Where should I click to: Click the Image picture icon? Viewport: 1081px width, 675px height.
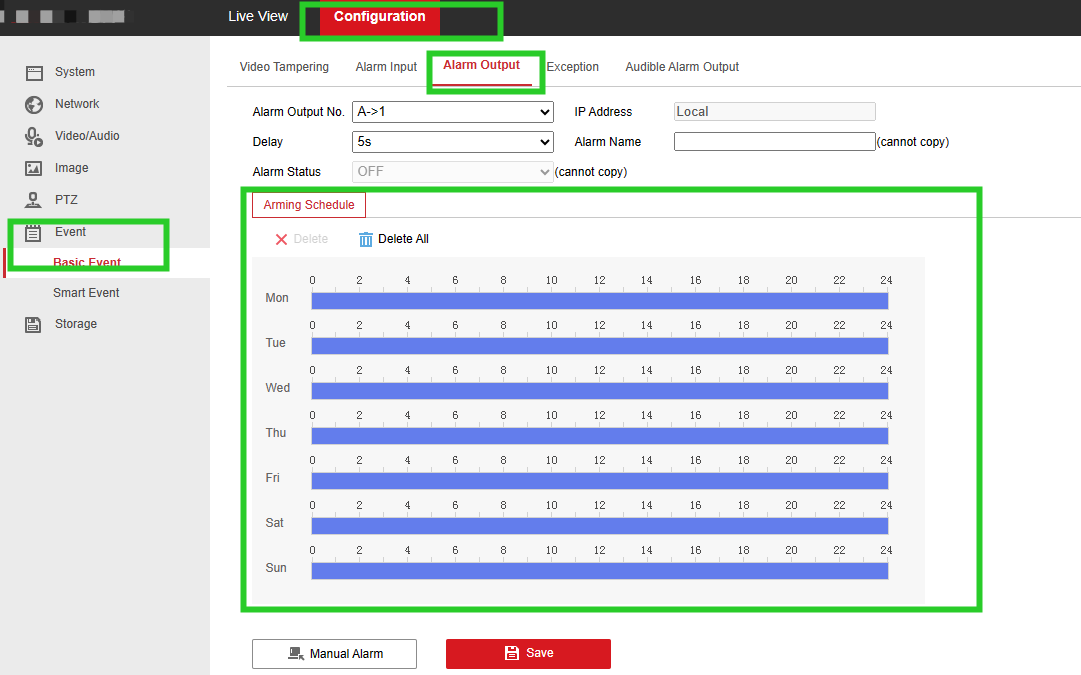(x=34, y=169)
